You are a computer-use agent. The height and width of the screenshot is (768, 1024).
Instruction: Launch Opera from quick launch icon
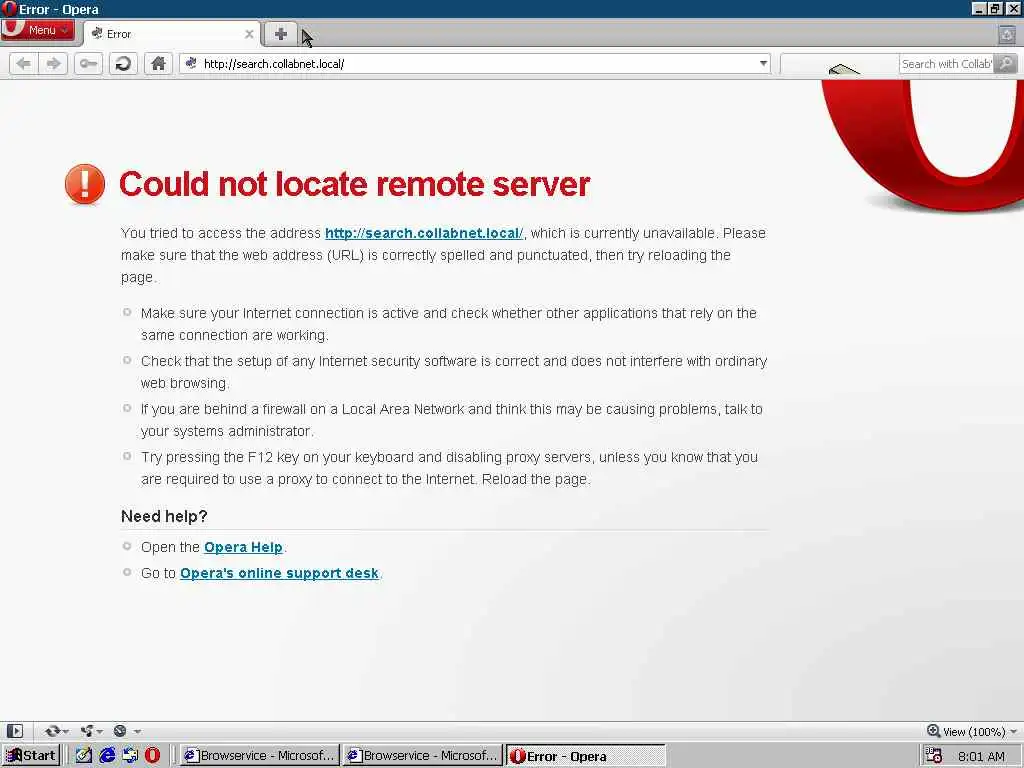[152, 756]
